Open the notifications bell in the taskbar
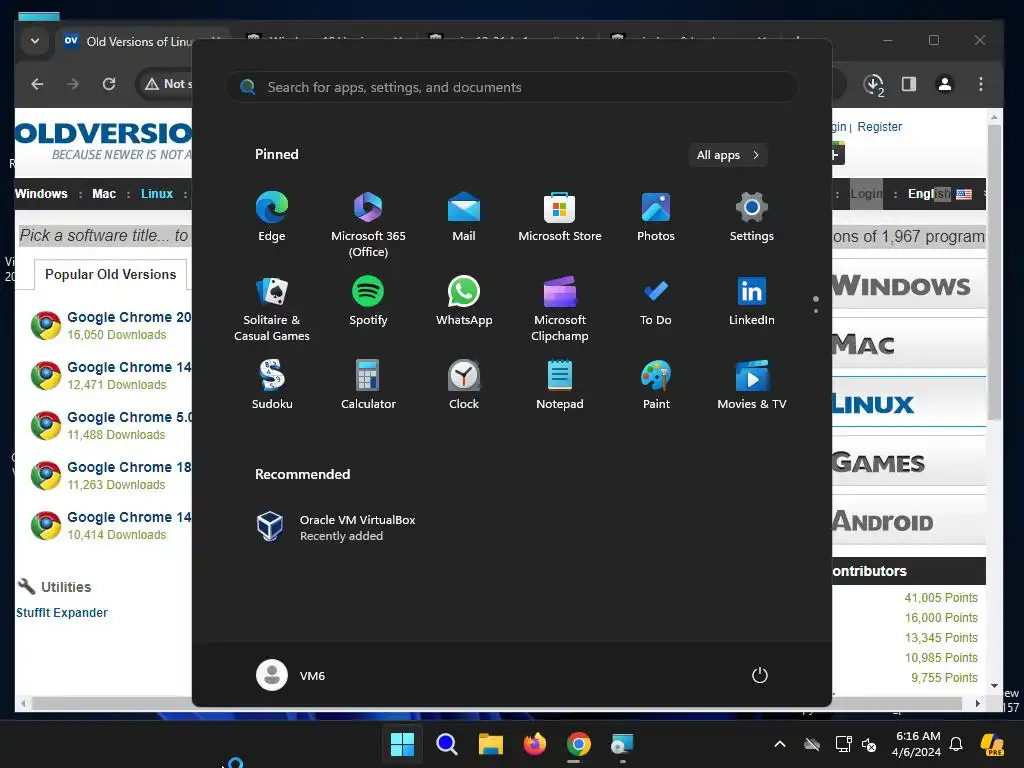Viewport: 1024px width, 768px height. click(x=956, y=744)
